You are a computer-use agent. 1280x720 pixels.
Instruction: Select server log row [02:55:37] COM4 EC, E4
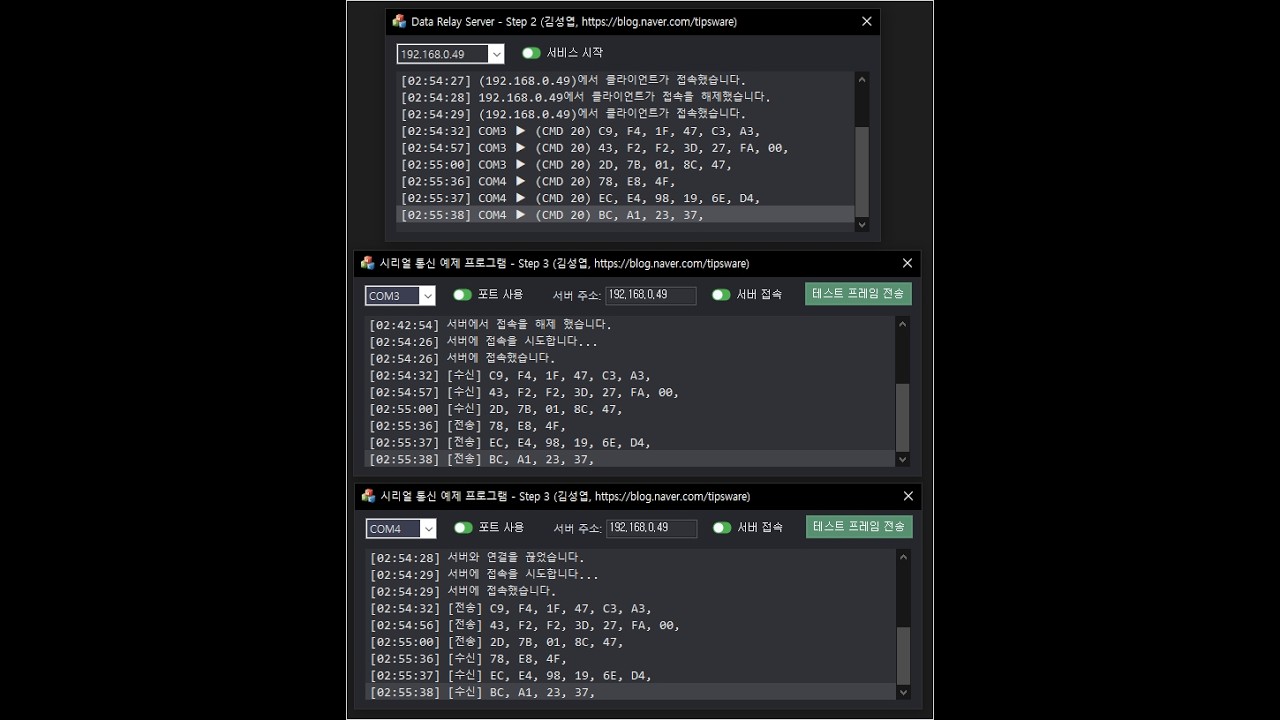[626, 198]
